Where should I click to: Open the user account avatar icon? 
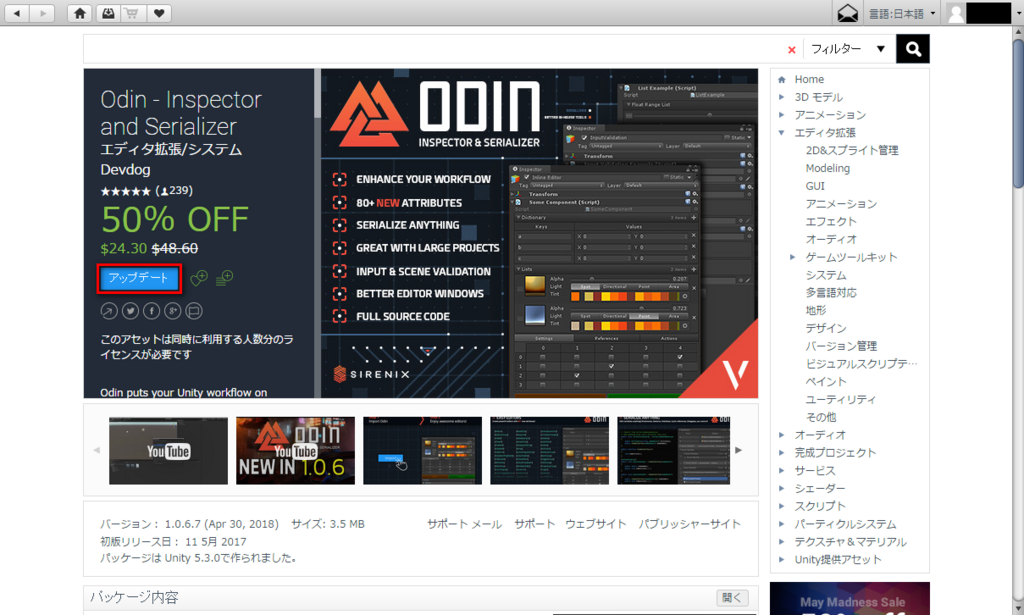click(x=955, y=13)
